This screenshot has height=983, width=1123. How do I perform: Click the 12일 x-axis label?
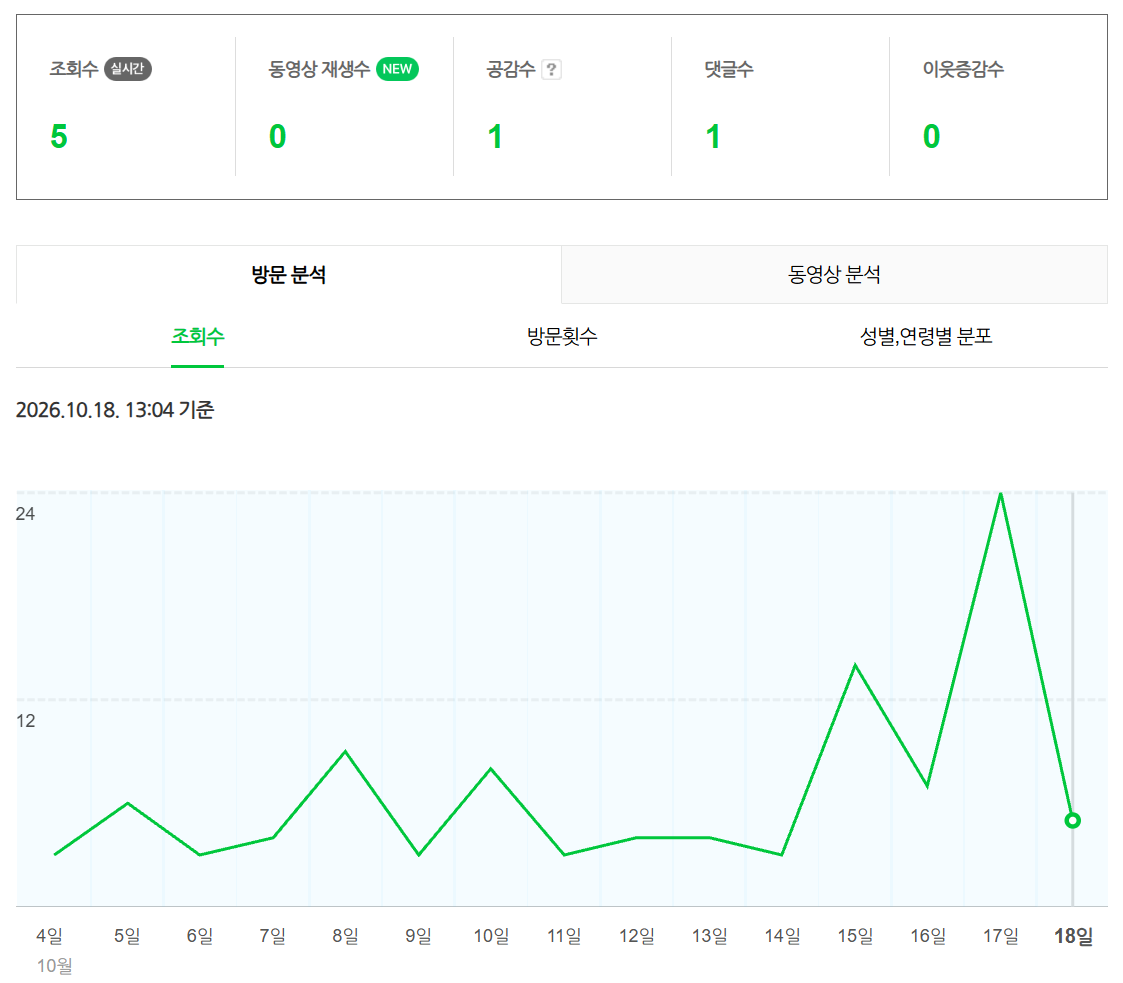tap(637, 936)
